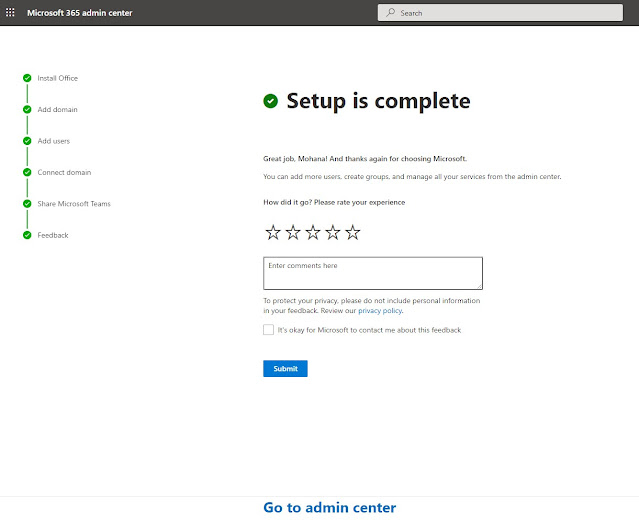Screen dimensions: 639x522
Task: Click the 'It's okay for Microsoft to contact me' label
Action: click(x=369, y=330)
